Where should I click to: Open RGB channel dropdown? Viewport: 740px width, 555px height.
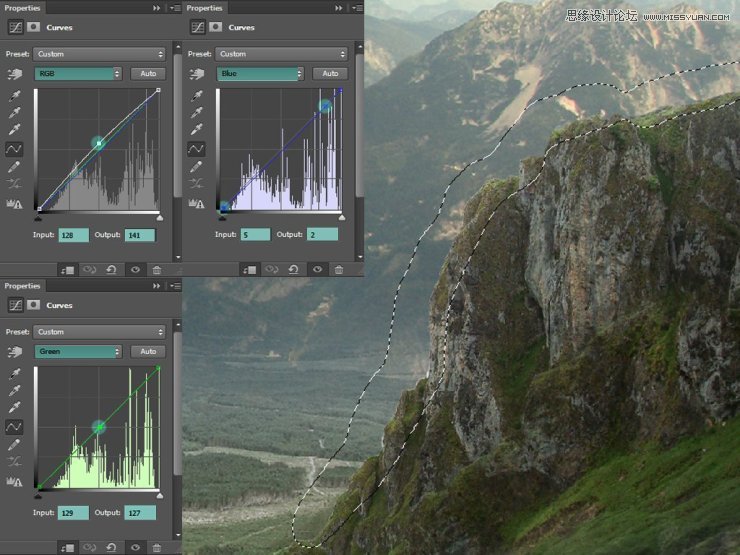[78, 74]
